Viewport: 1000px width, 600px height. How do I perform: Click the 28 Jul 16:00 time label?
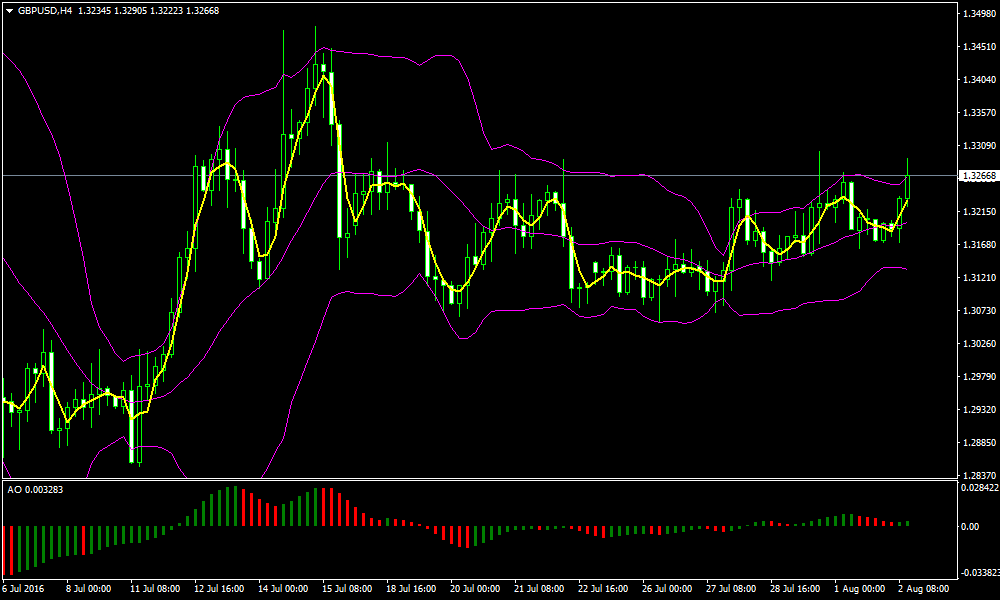[x=795, y=589]
